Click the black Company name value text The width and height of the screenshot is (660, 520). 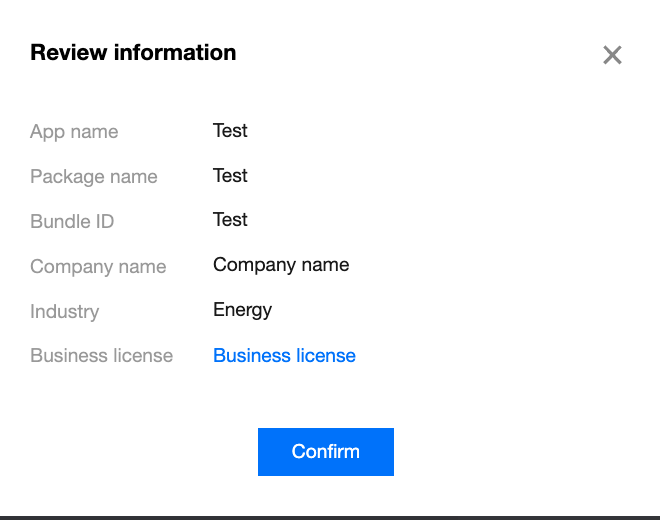[x=281, y=265]
